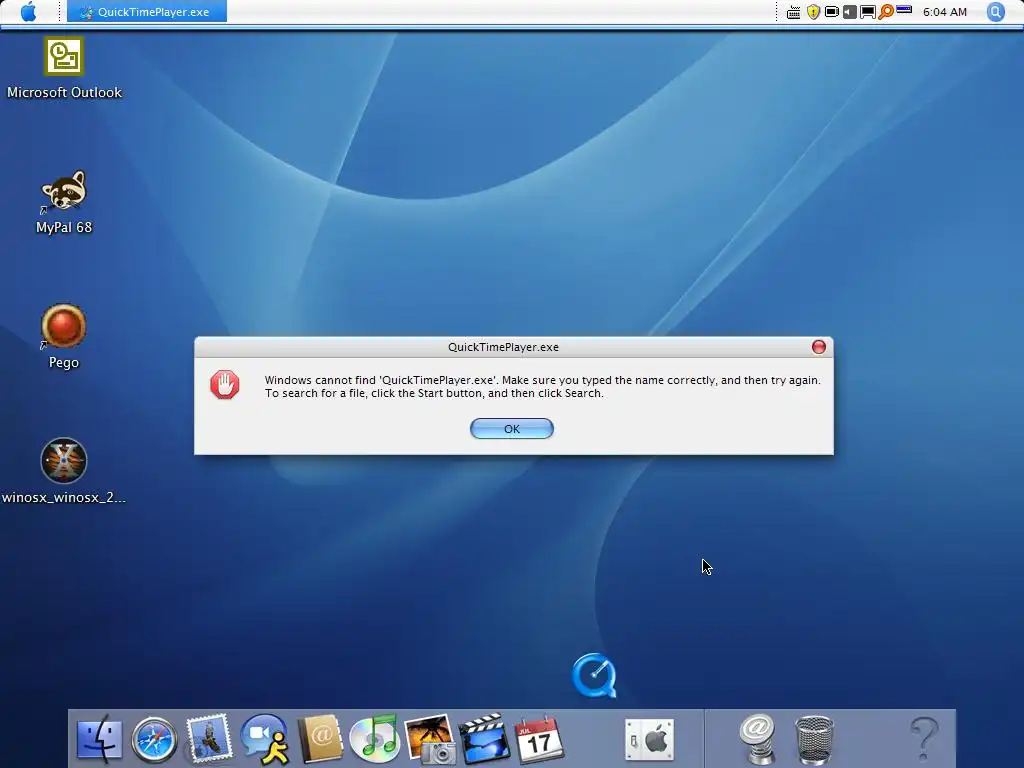Click the @ spring internet icon in dock
This screenshot has height=768, width=1024.
coord(759,739)
